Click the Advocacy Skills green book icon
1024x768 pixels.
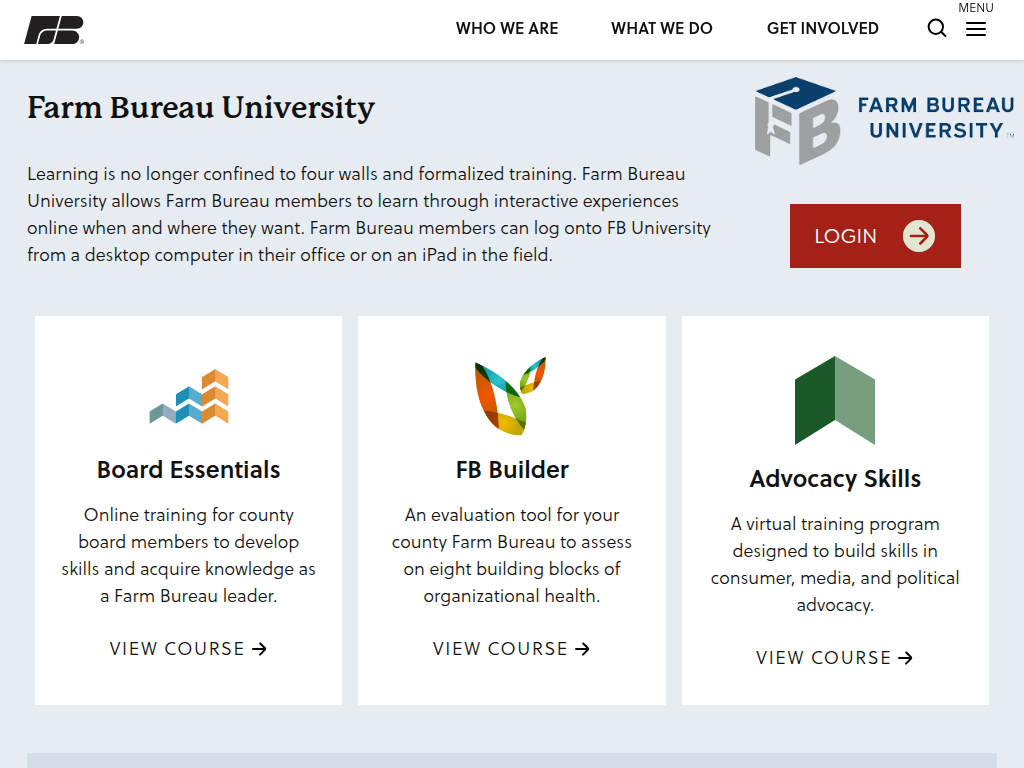[835, 400]
